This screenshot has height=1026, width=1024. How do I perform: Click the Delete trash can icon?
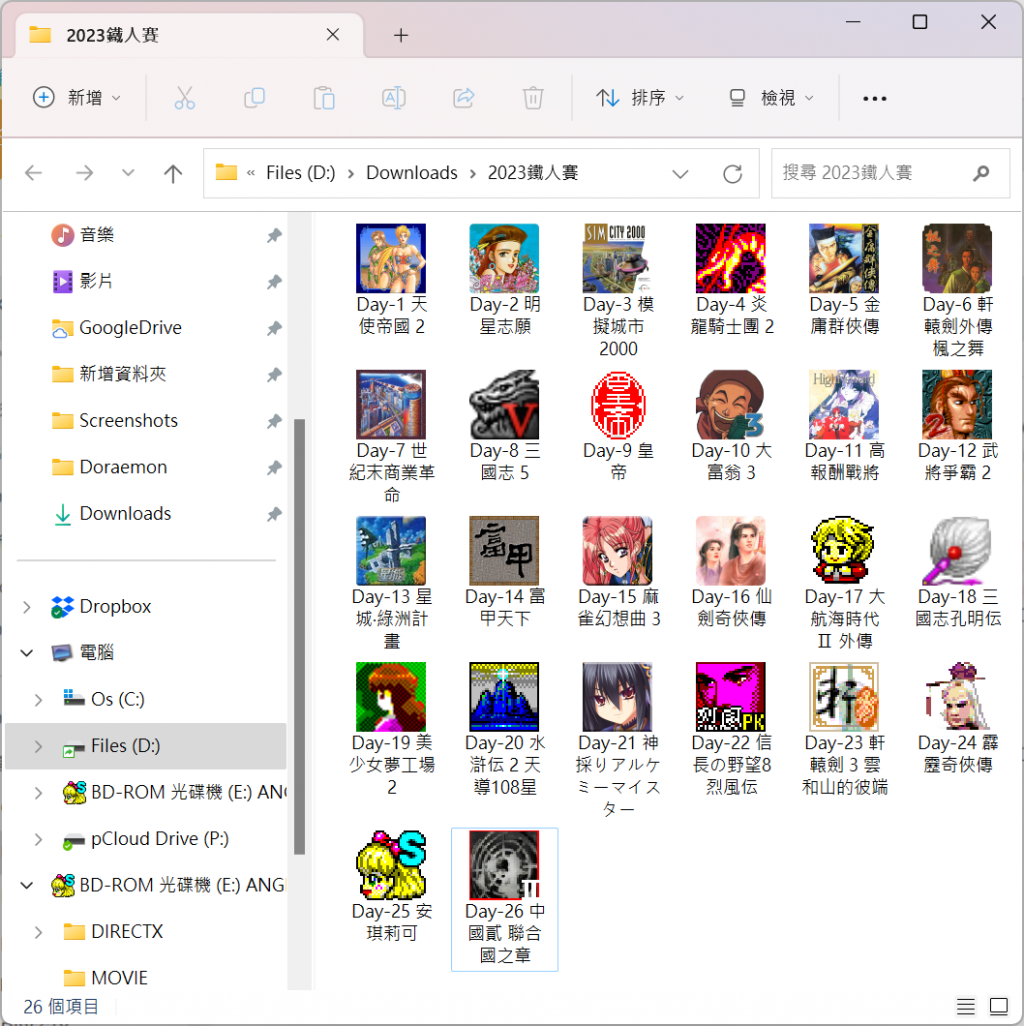pyautogui.click(x=533, y=98)
